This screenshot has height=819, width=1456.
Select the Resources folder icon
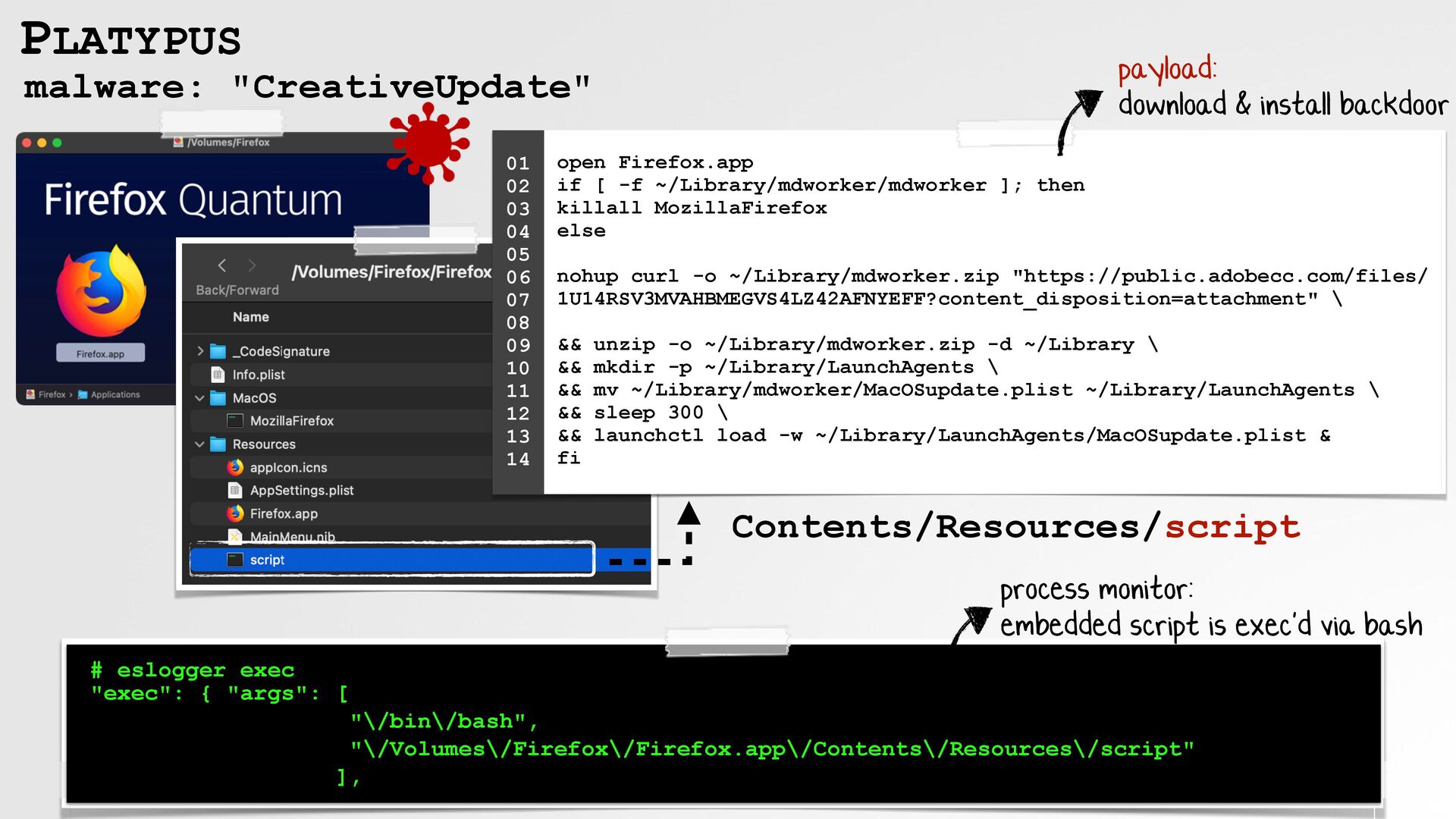(218, 444)
